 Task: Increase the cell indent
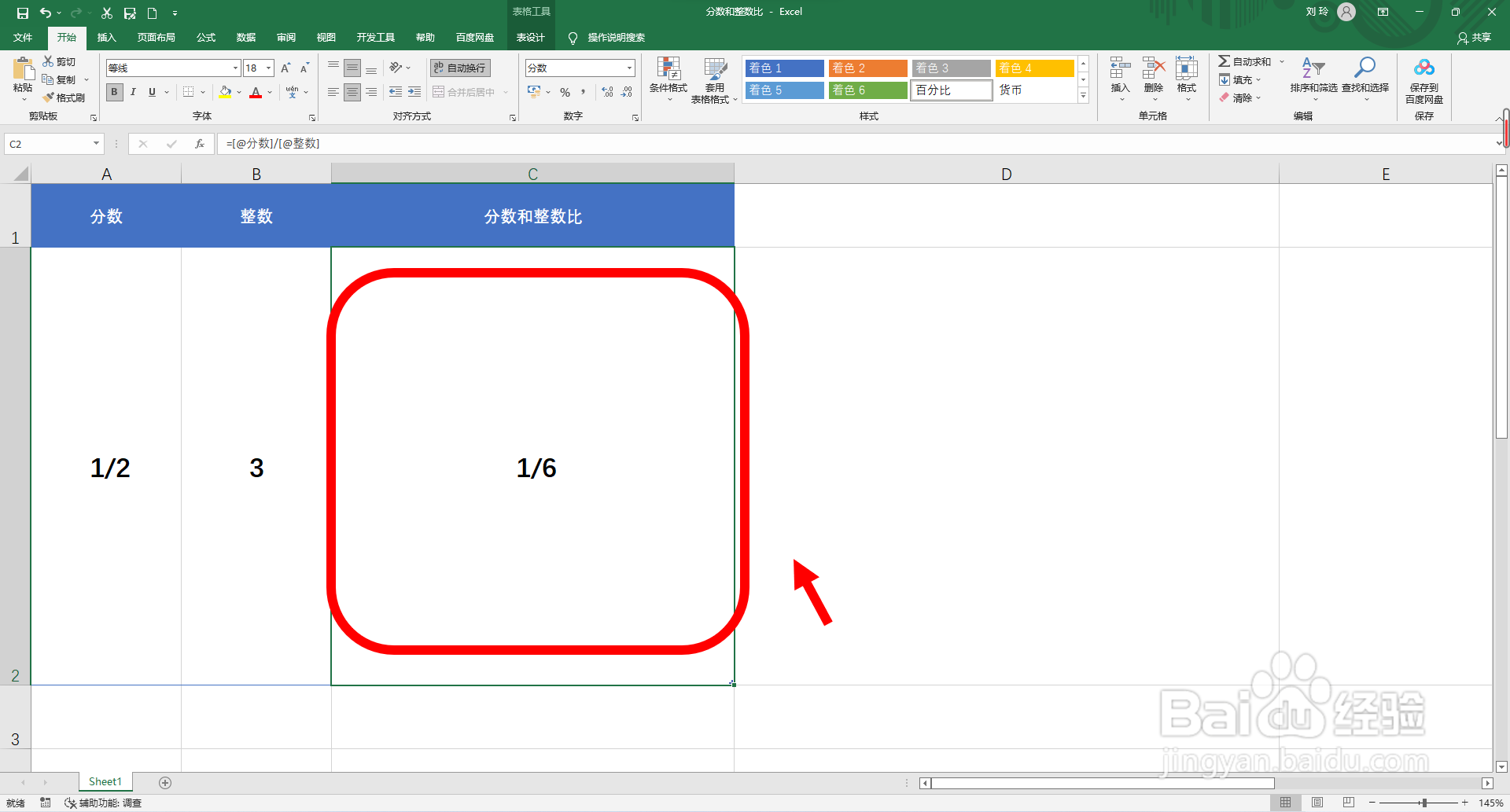coord(414,92)
